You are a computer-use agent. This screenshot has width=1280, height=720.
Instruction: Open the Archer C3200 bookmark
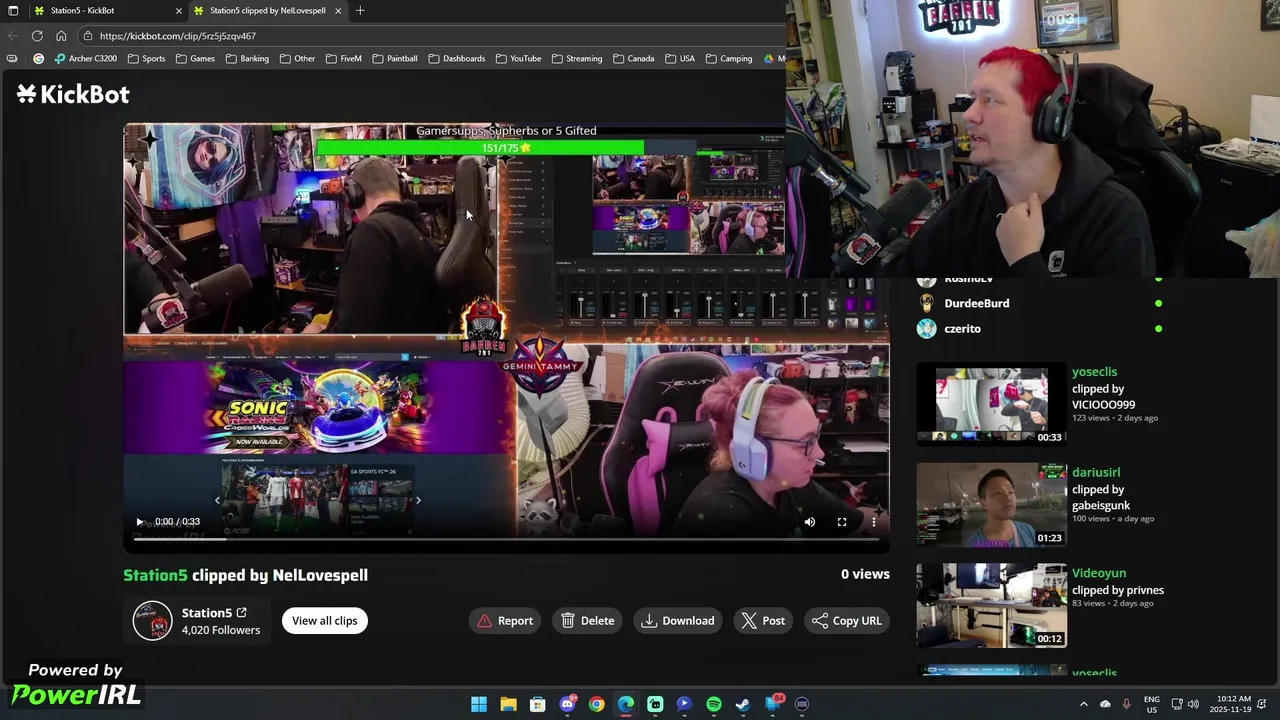click(85, 59)
